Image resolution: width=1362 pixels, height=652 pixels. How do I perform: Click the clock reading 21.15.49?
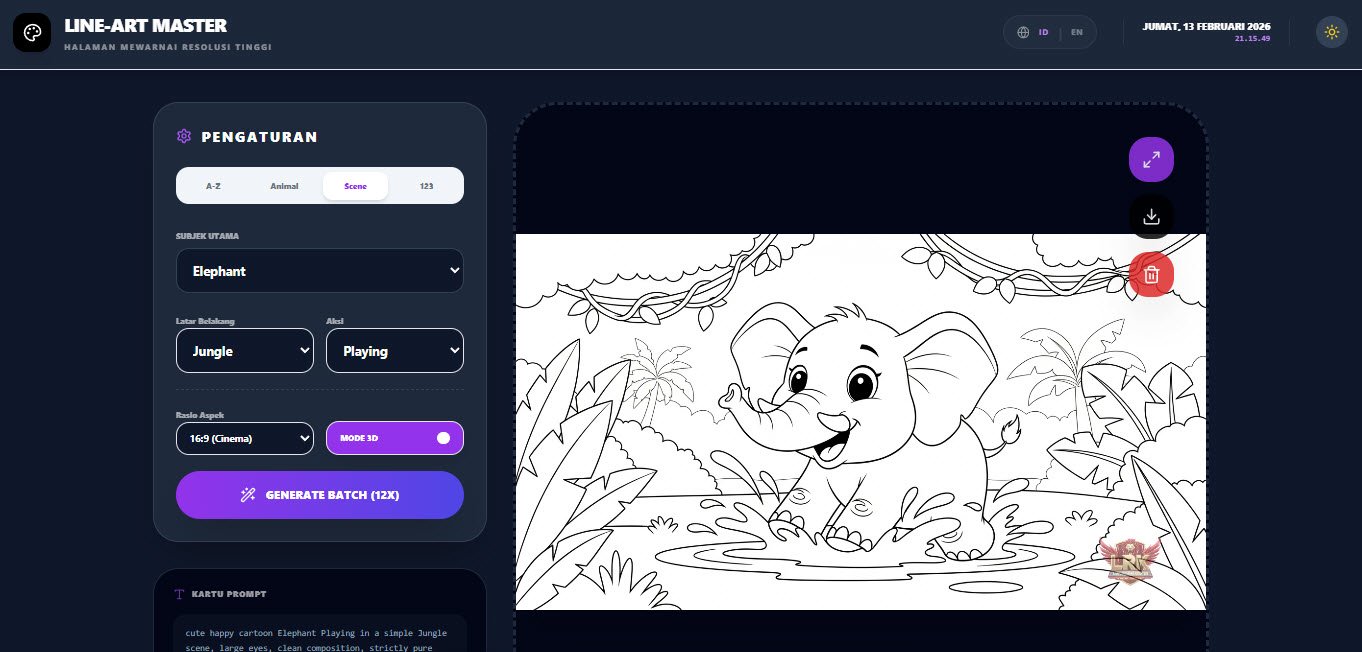point(1253,38)
